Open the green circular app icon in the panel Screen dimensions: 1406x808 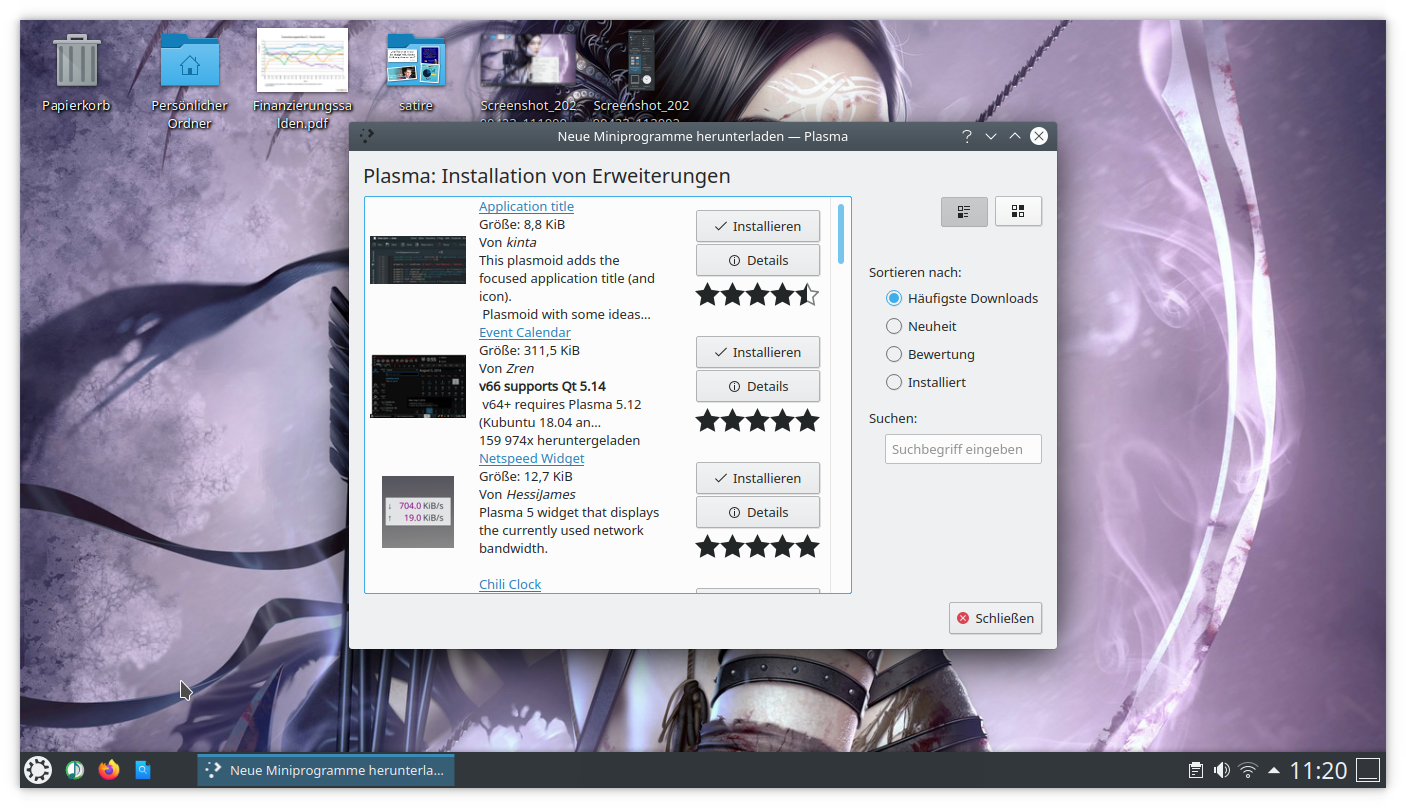tap(74, 770)
